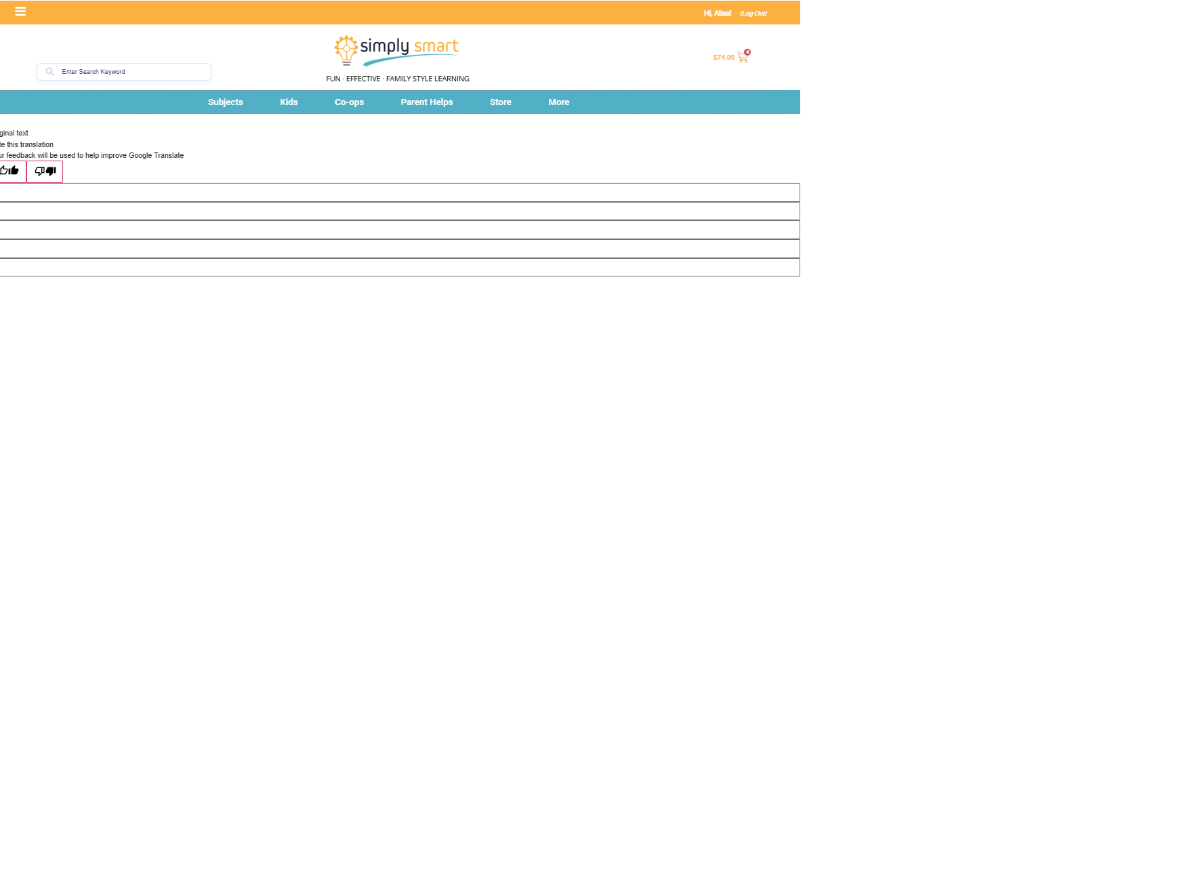The width and height of the screenshot is (1200, 873).
Task: Click the red cart item count badge
Action: click(748, 52)
